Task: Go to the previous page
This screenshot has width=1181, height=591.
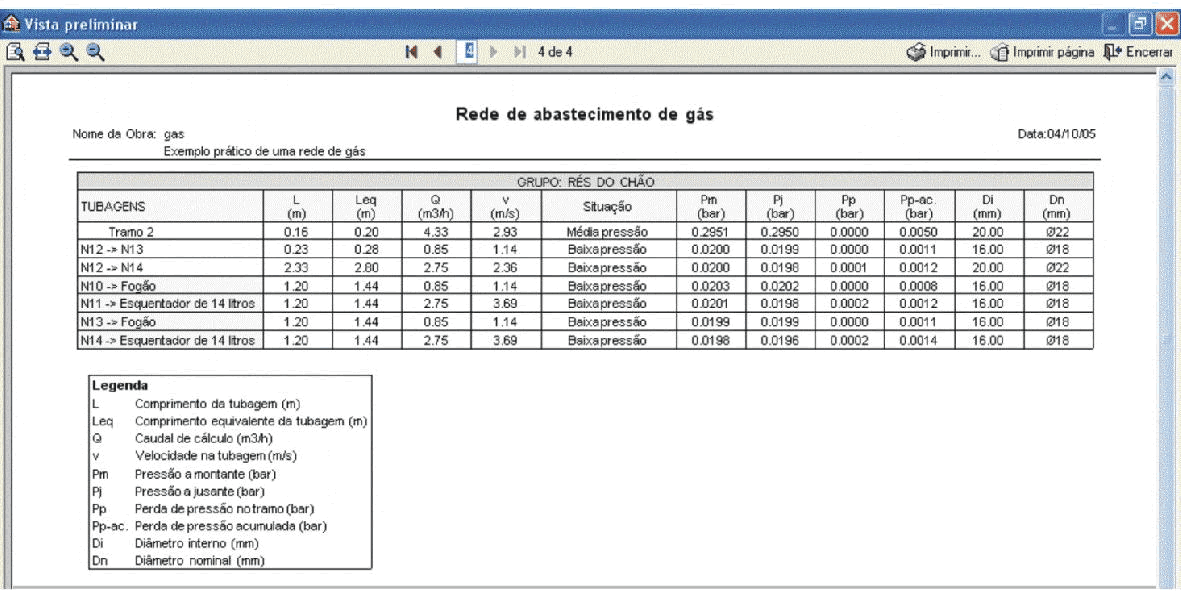Action: (438, 53)
